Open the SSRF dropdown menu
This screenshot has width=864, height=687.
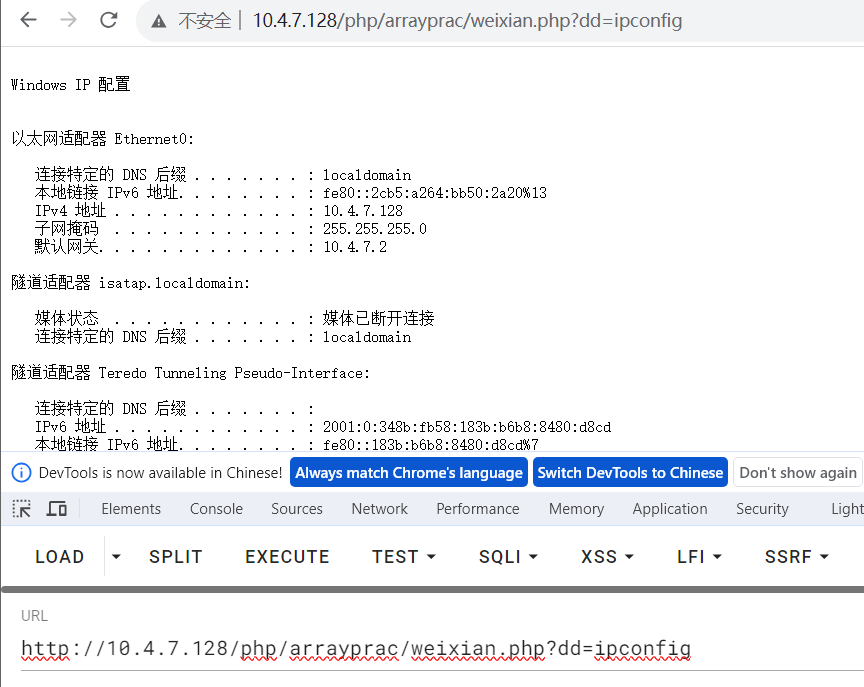coord(797,556)
